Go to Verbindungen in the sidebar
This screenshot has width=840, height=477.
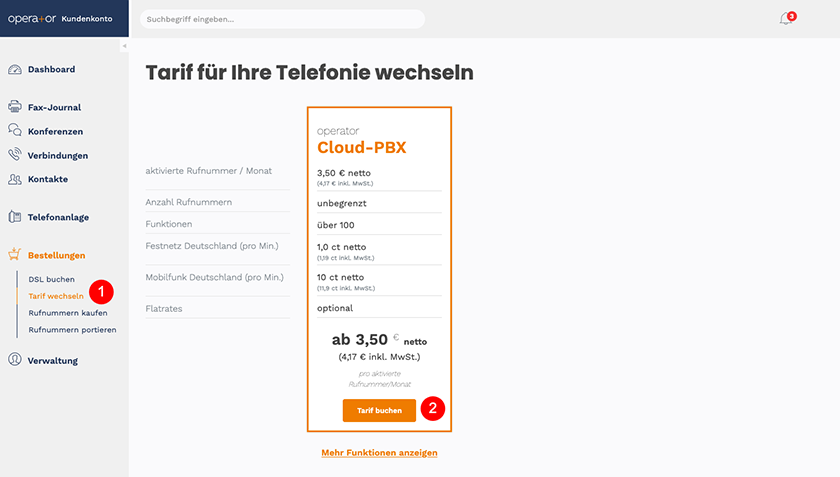click(58, 155)
